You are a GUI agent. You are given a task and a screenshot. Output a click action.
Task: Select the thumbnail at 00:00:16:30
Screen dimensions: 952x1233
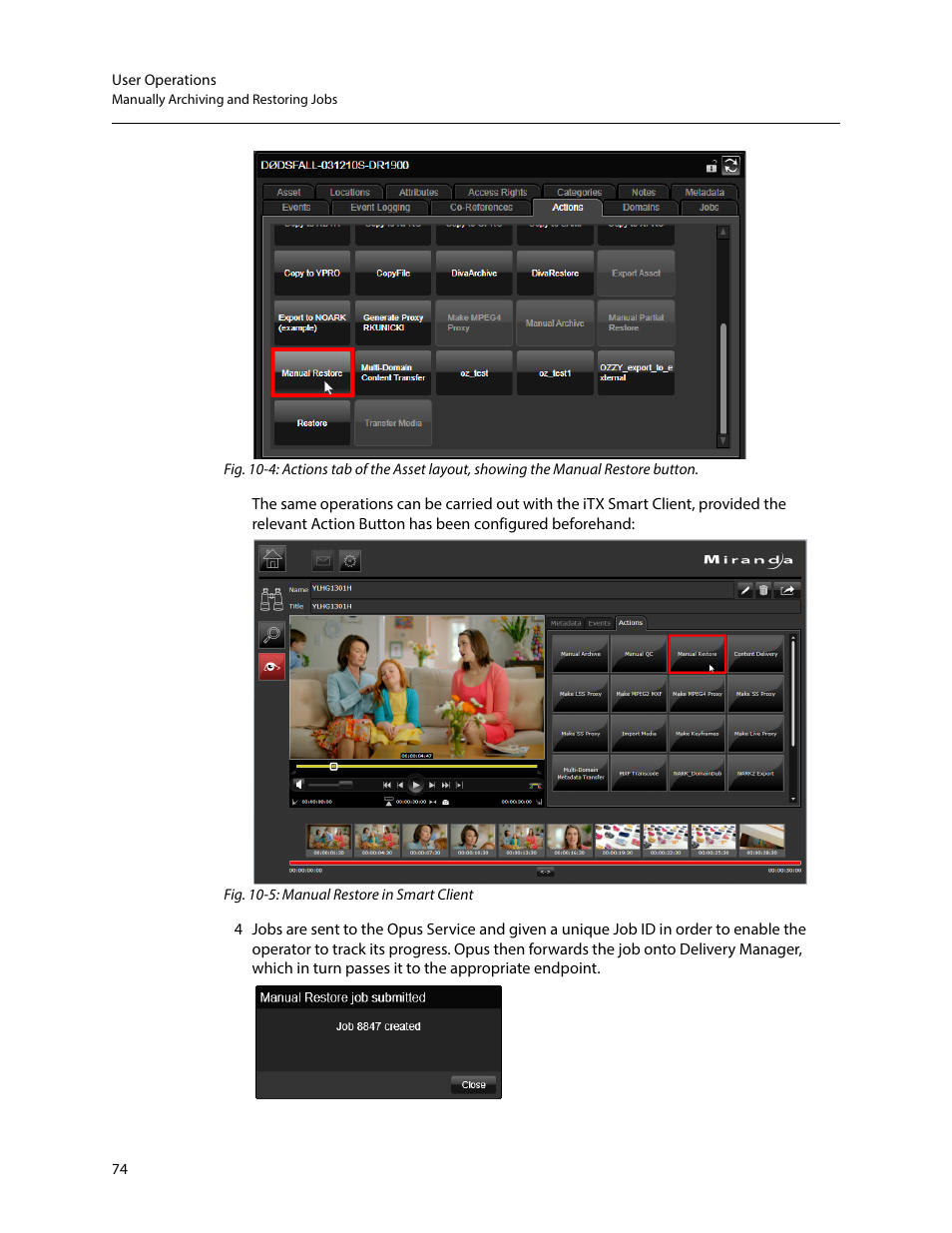tap(570, 841)
